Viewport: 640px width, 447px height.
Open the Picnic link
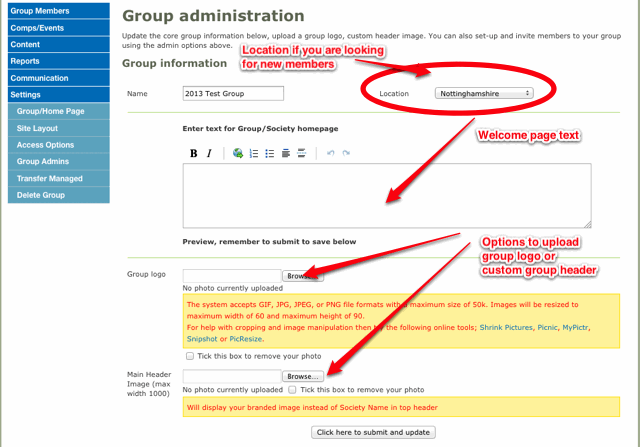coord(547,327)
